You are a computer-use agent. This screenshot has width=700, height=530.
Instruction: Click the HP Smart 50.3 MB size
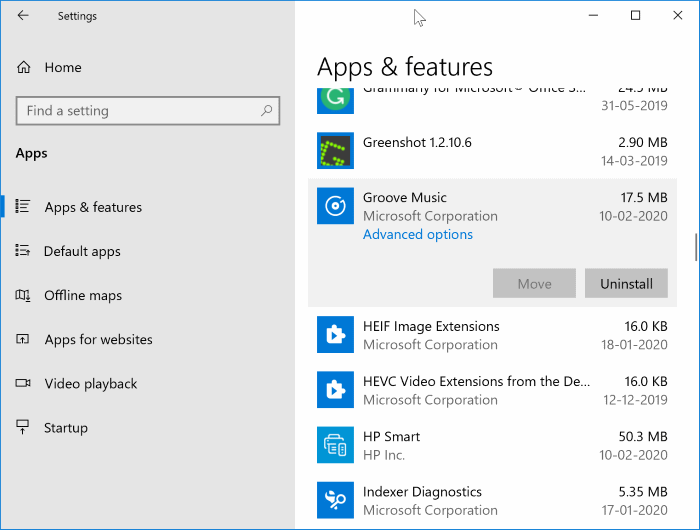tap(643, 436)
